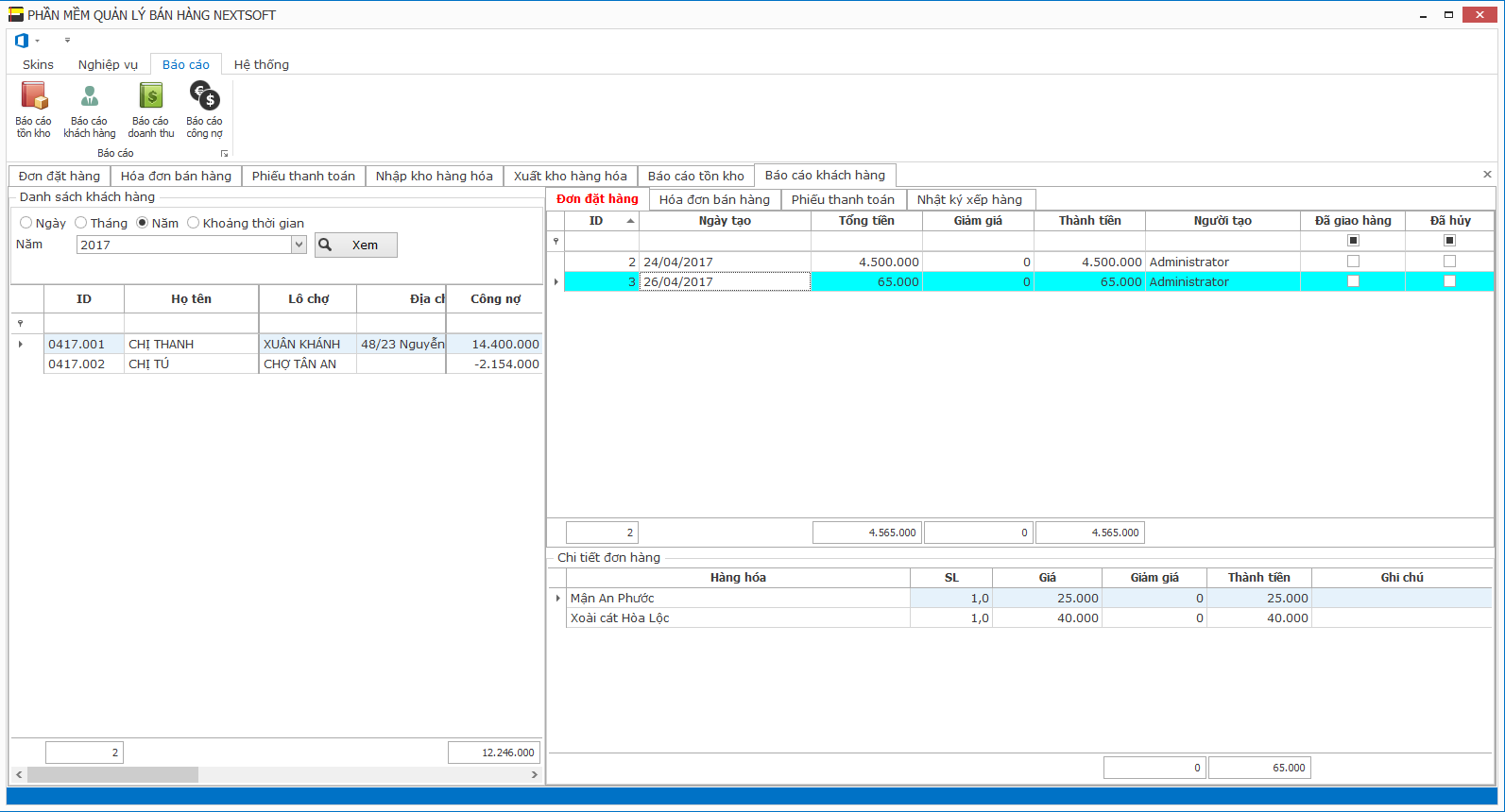
Task: Select customer row CHỊ TÚ
Action: [x=149, y=364]
